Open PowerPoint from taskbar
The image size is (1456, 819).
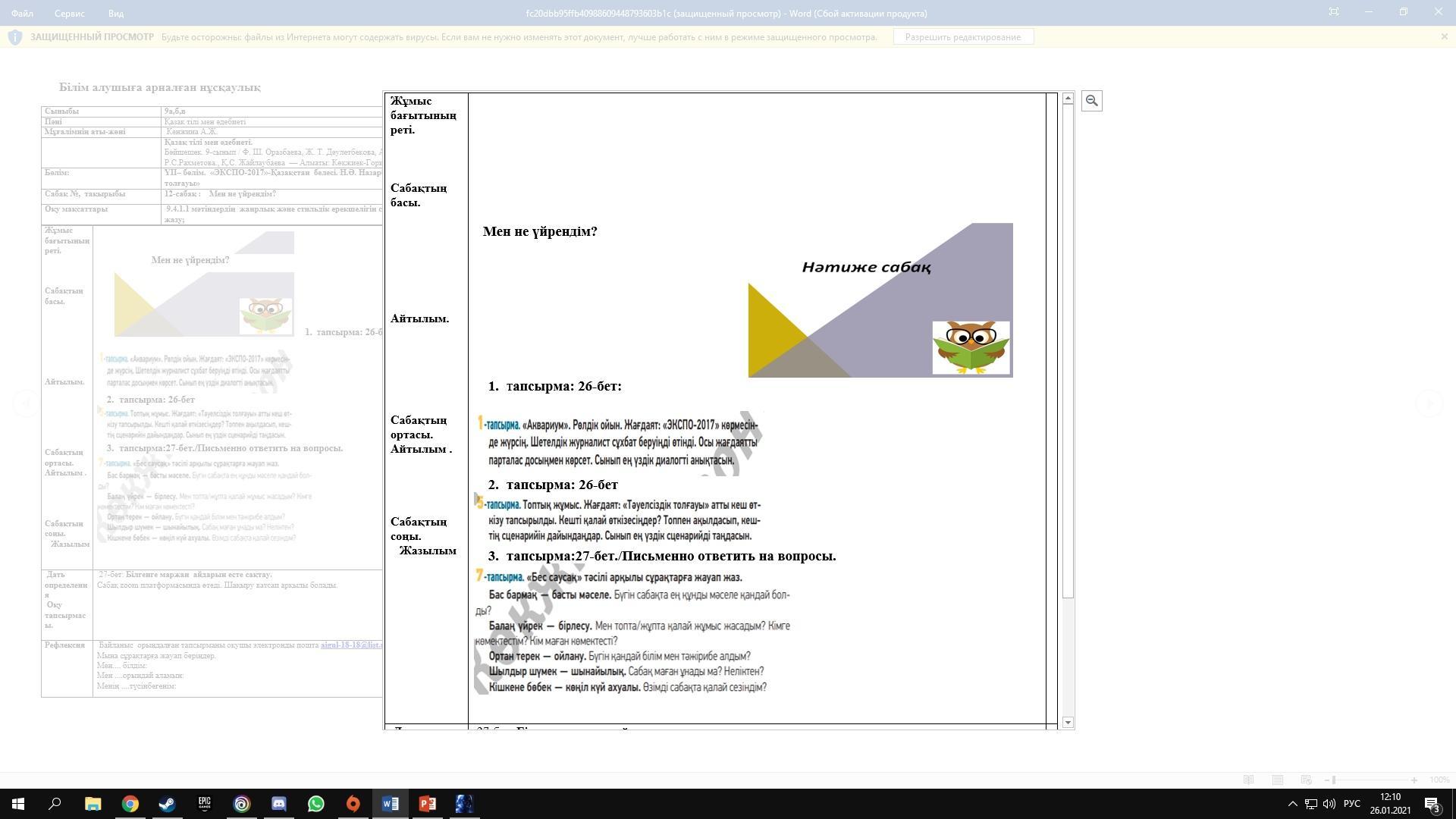pos(428,804)
